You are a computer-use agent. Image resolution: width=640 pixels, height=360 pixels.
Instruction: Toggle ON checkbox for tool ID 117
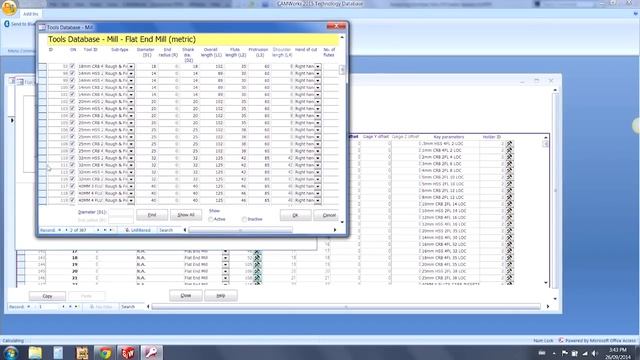[72, 186]
